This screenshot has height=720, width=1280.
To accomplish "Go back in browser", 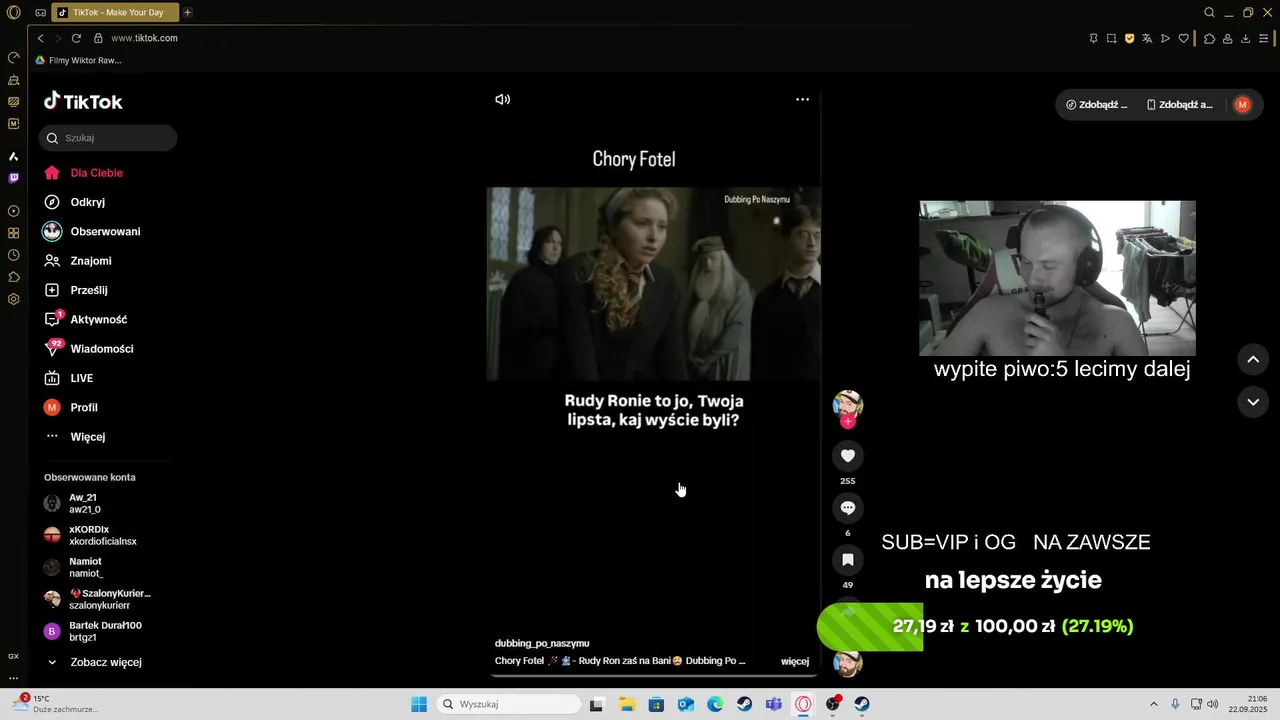I will click(40, 38).
